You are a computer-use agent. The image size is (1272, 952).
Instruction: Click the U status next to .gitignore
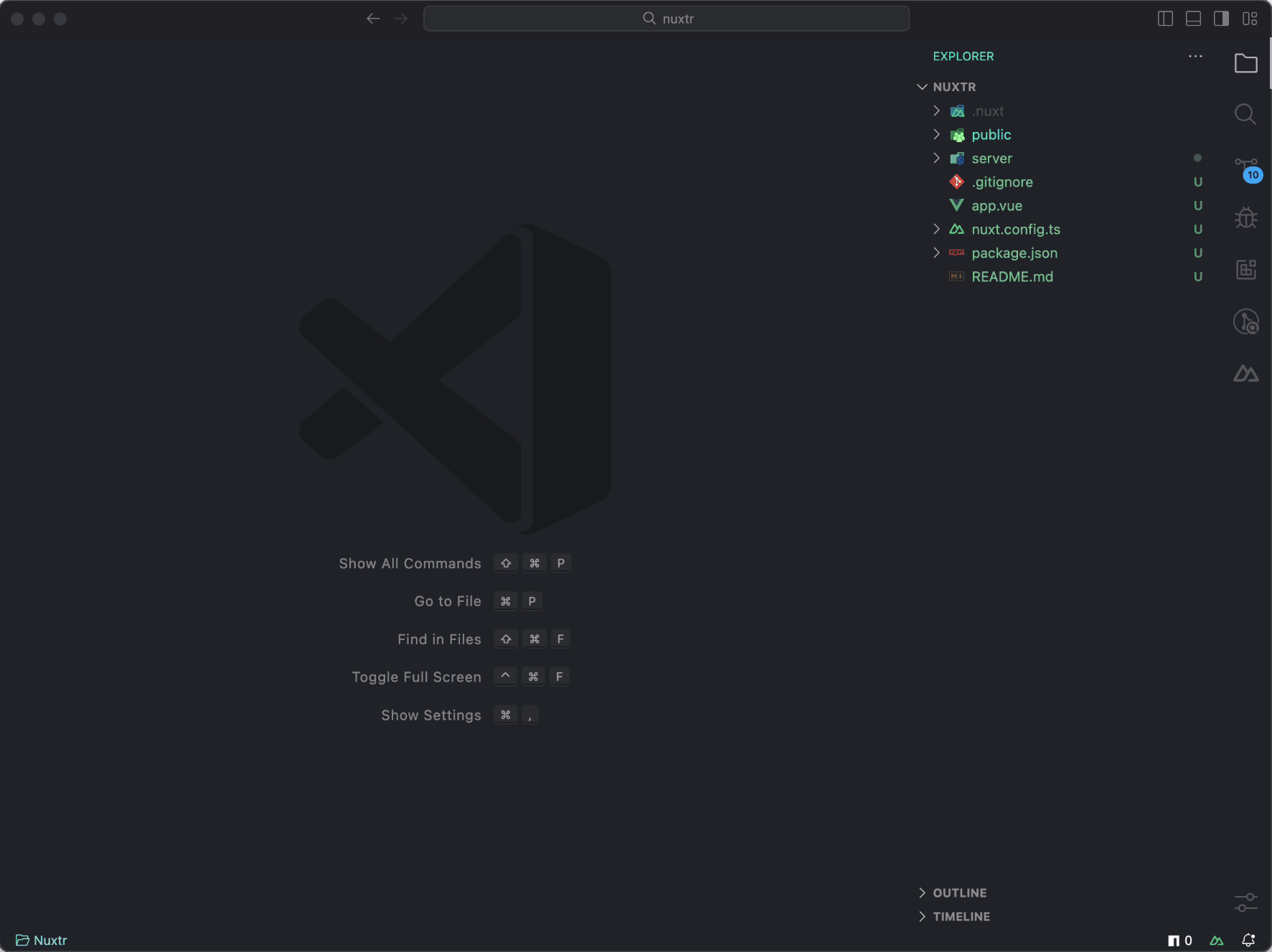click(1198, 182)
